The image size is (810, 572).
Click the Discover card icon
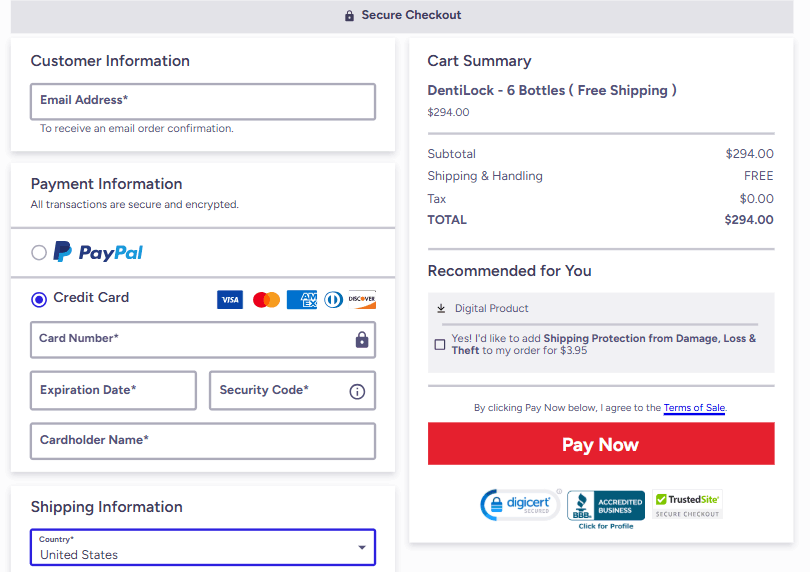pos(362,300)
